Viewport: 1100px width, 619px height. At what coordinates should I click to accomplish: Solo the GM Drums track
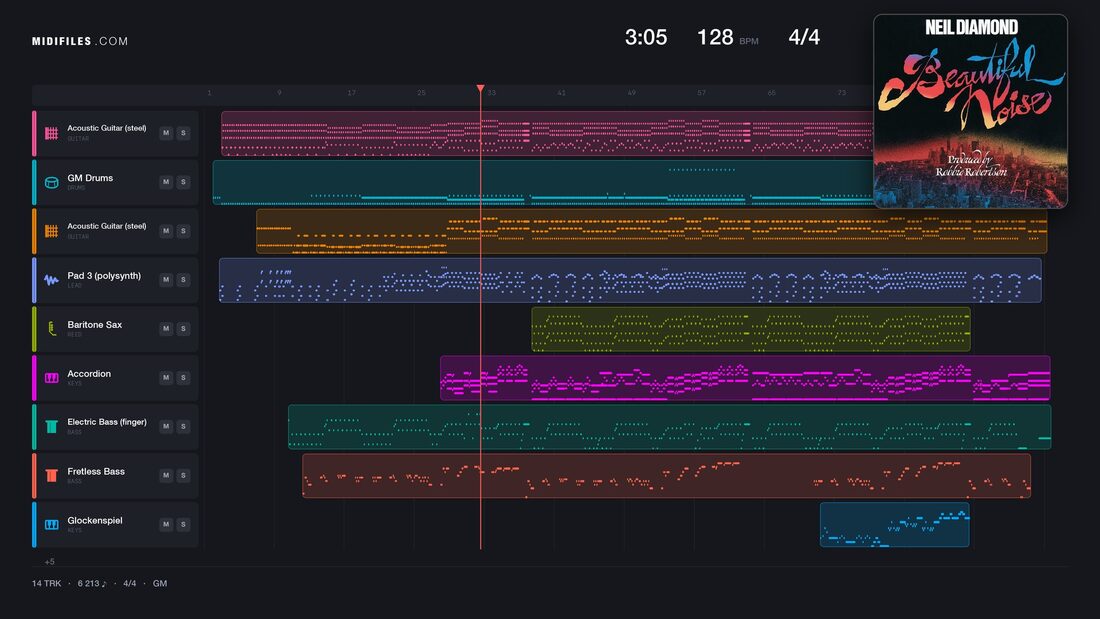click(x=183, y=182)
